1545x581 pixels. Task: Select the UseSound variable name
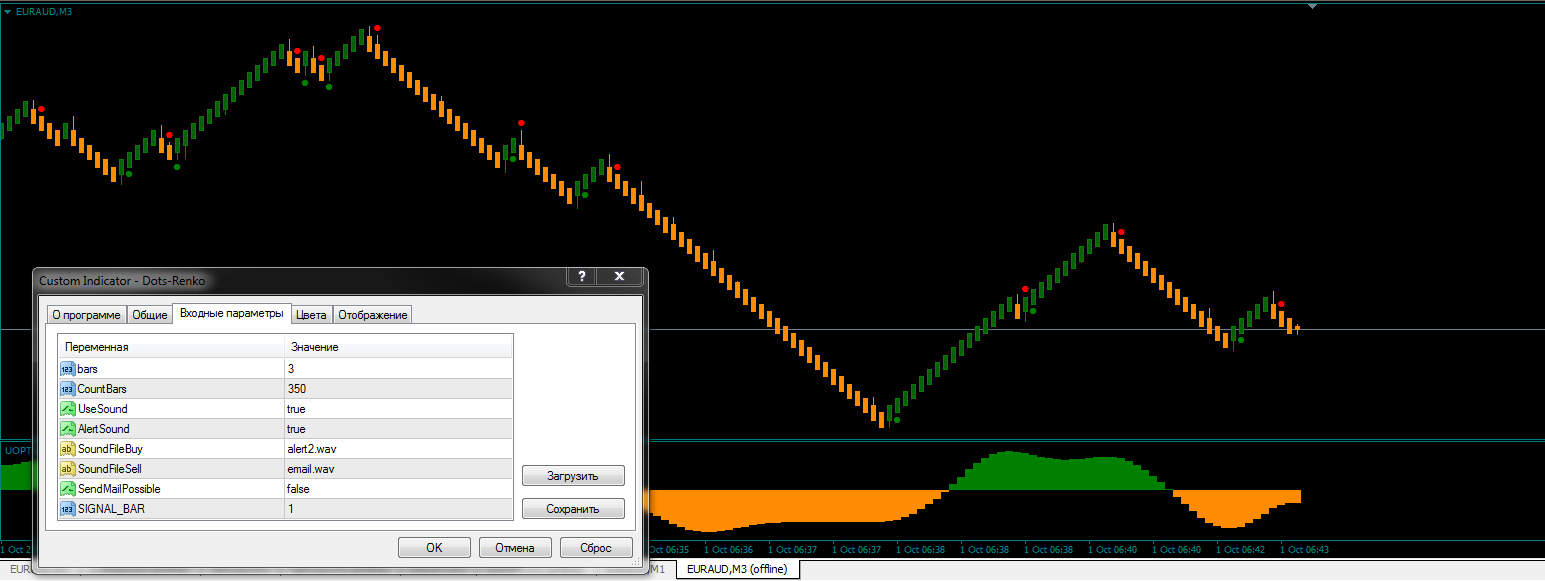pyautogui.click(x=103, y=409)
